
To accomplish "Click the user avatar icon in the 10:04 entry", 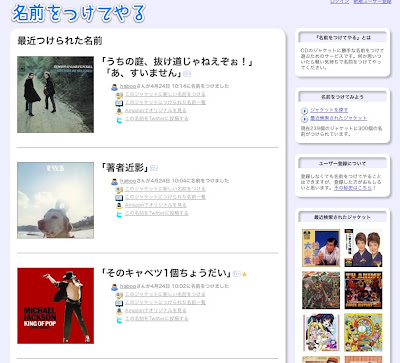I will [x=114, y=182].
